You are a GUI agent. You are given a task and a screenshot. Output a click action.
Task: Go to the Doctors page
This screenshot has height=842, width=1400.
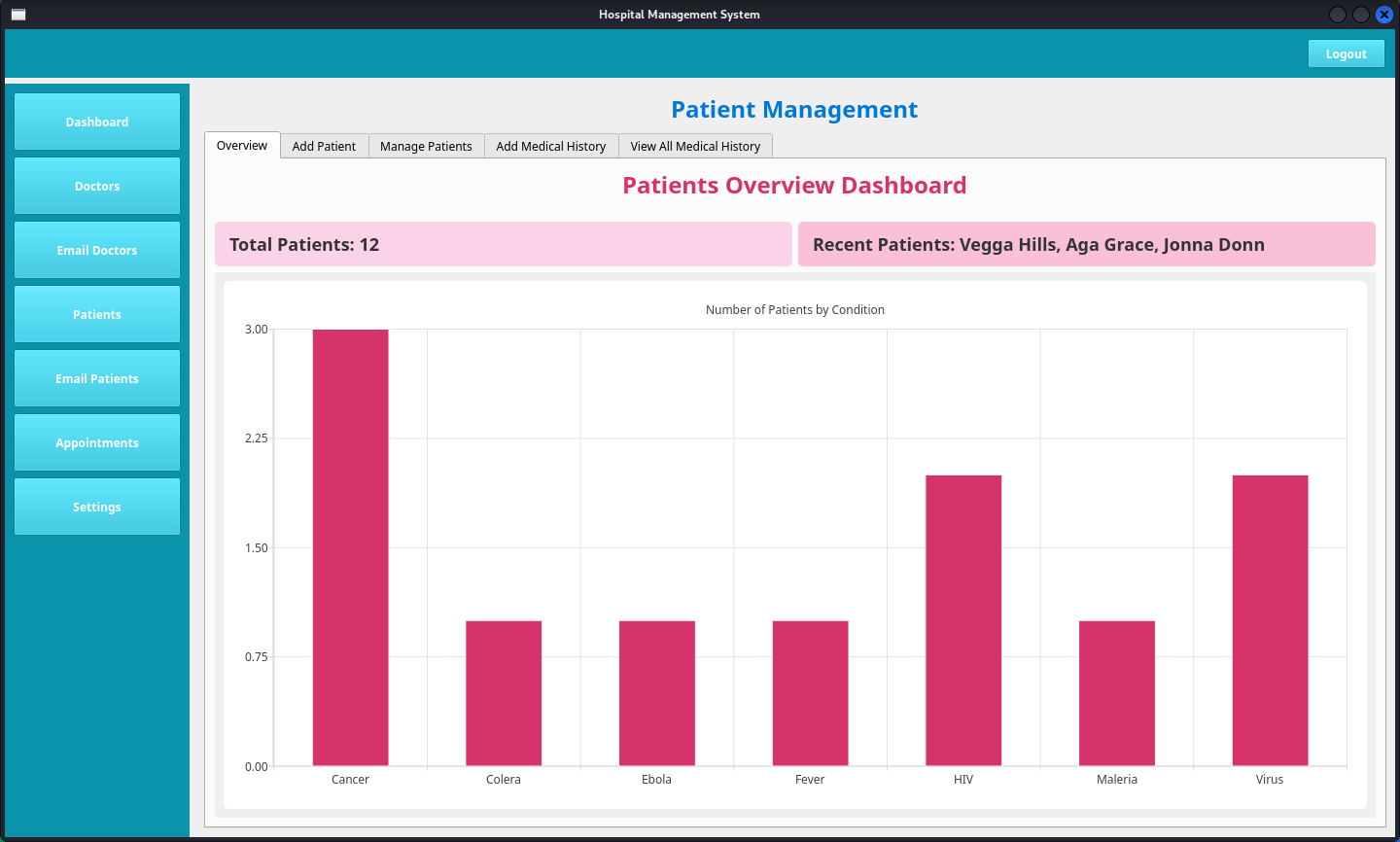(97, 186)
